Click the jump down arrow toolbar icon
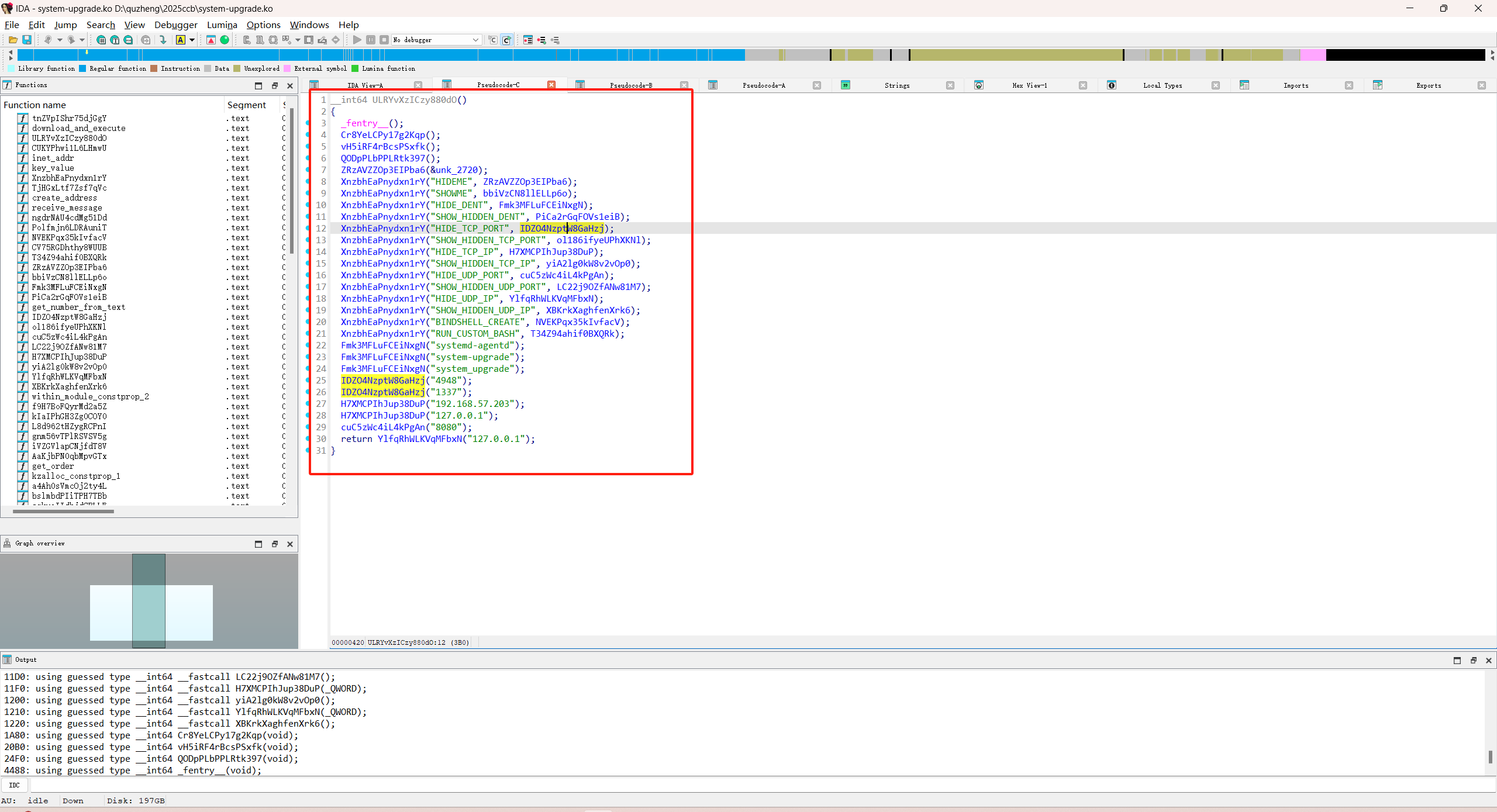The height and width of the screenshot is (812, 1497). pos(163,40)
